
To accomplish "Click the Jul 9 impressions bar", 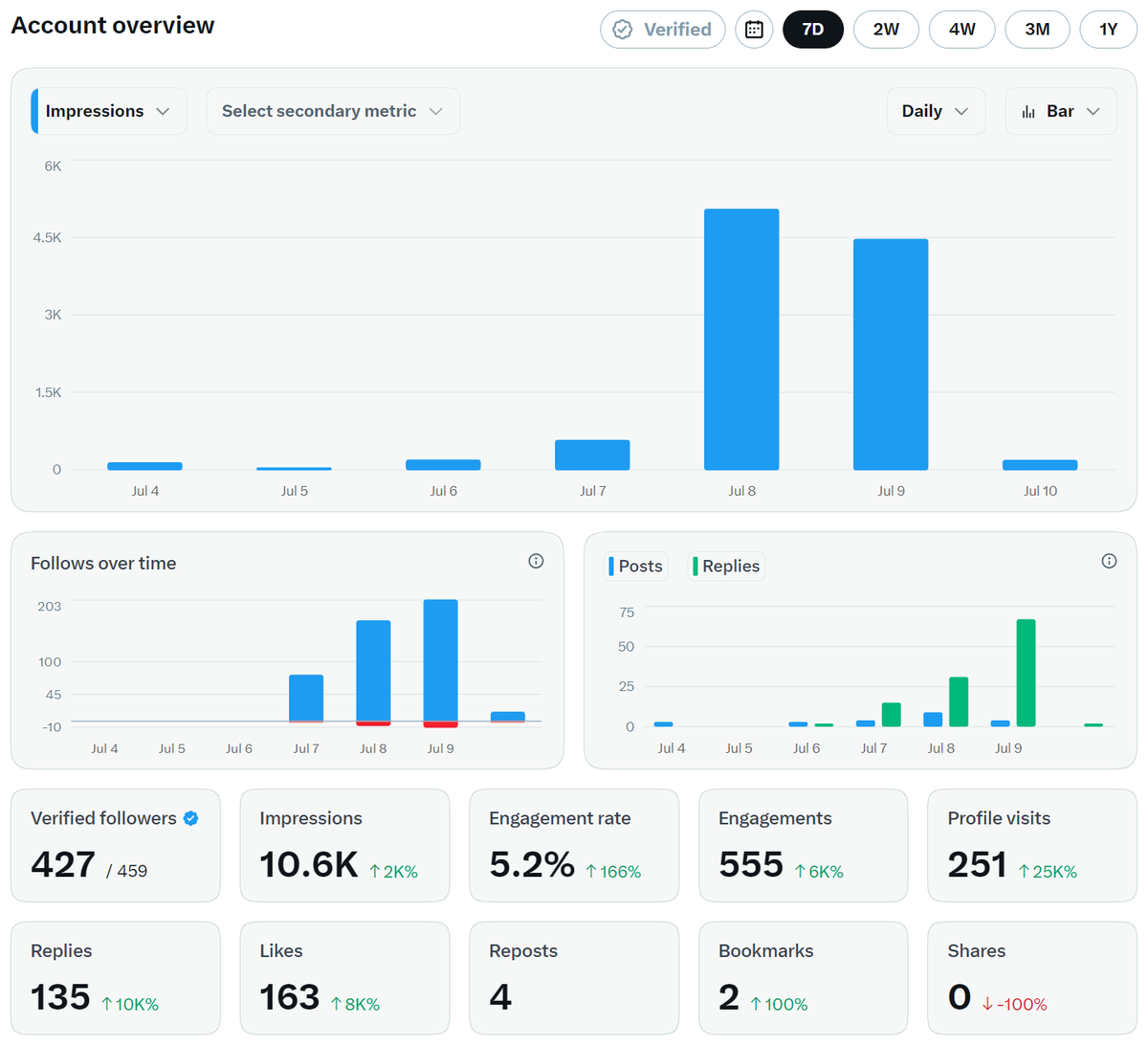I will (x=891, y=354).
